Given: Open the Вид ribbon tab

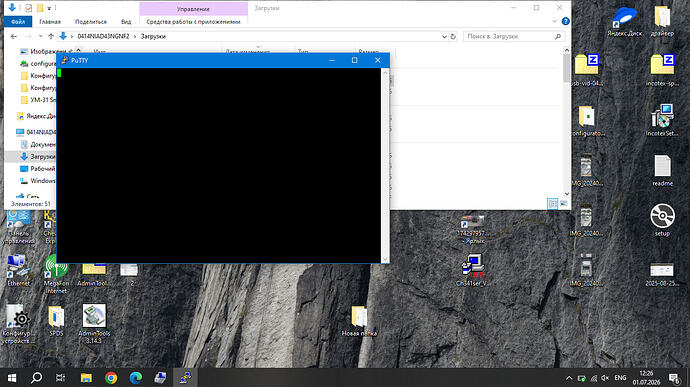Looking at the screenshot, I should 126,22.
